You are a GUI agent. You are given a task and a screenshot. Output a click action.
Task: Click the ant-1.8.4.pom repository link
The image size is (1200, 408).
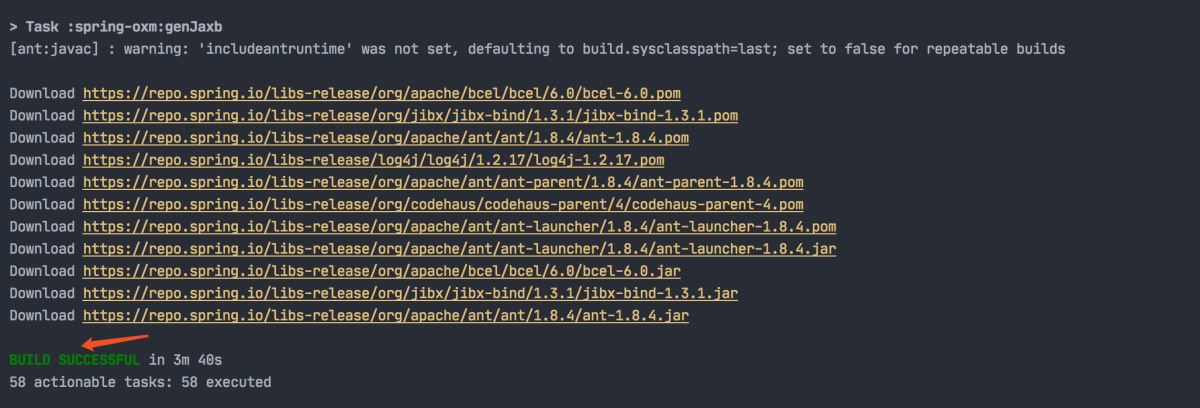pyautogui.click(x=386, y=137)
